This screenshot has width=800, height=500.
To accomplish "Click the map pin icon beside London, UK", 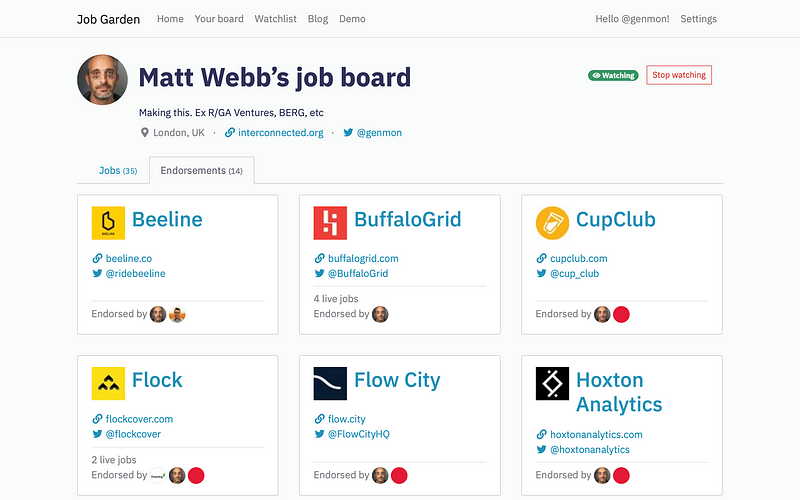I will pyautogui.click(x=145, y=133).
